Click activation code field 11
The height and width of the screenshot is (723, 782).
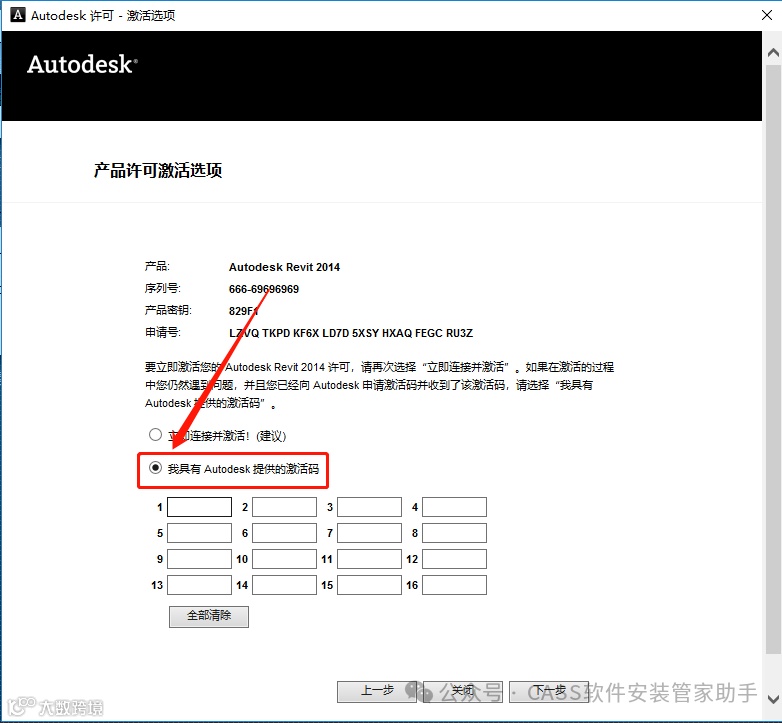tap(369, 559)
